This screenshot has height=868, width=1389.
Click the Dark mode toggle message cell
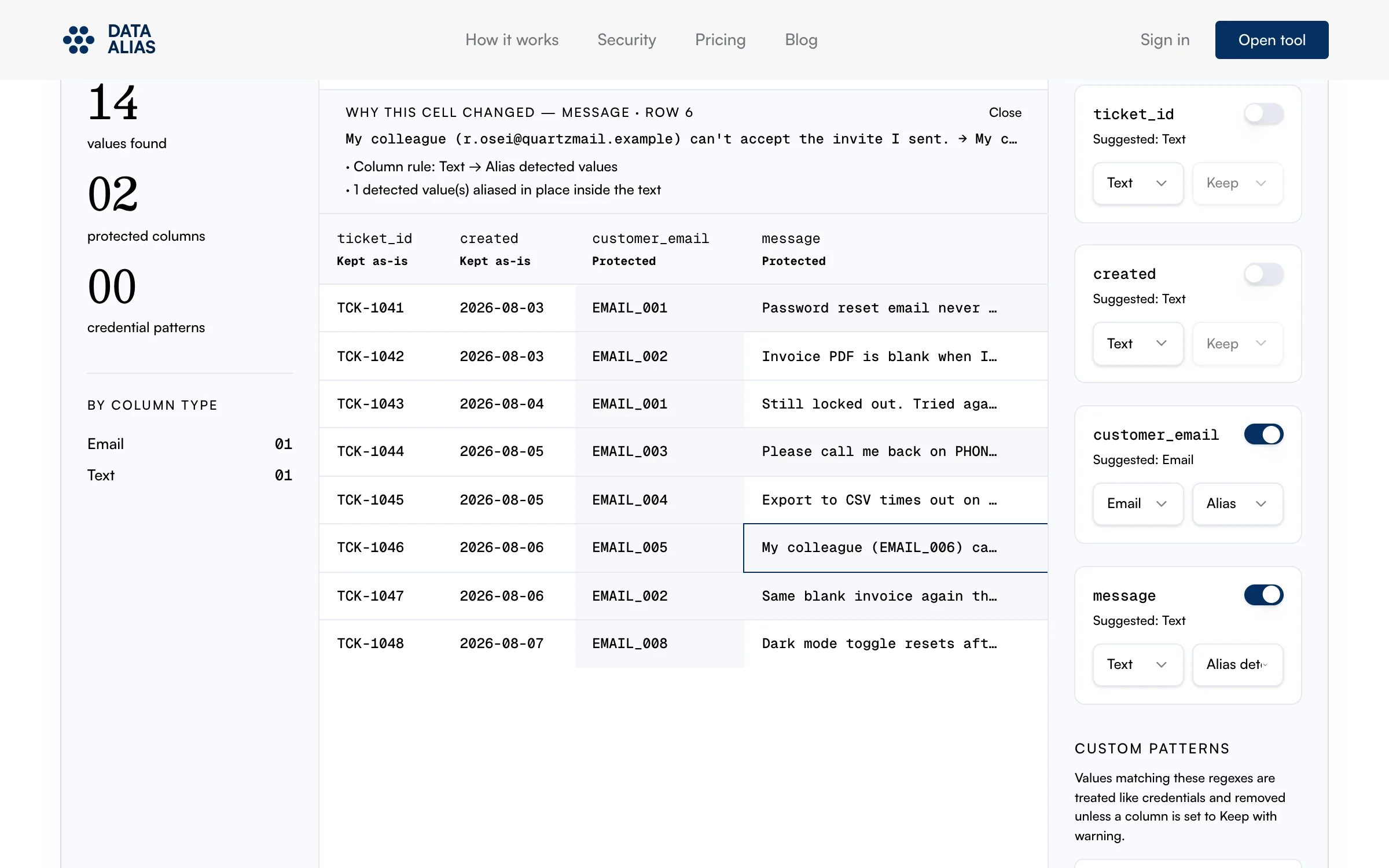[895, 643]
